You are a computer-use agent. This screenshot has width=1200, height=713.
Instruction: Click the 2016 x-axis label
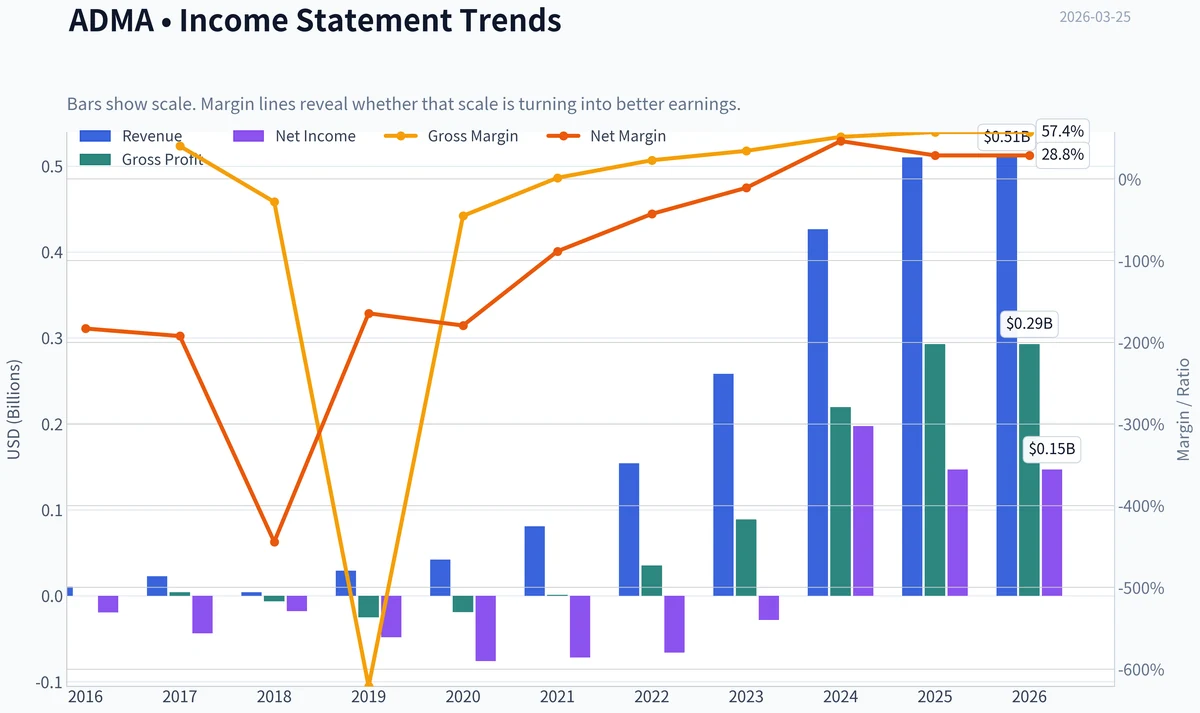click(85, 697)
